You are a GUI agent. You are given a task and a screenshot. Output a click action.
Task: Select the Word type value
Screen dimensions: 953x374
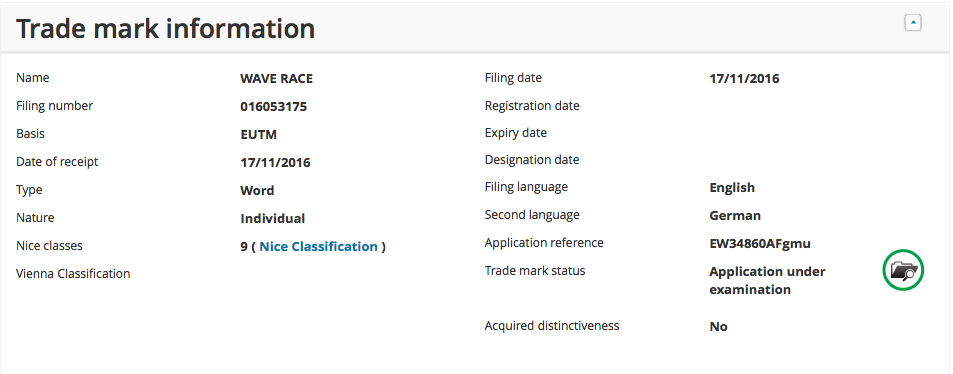tap(257, 191)
